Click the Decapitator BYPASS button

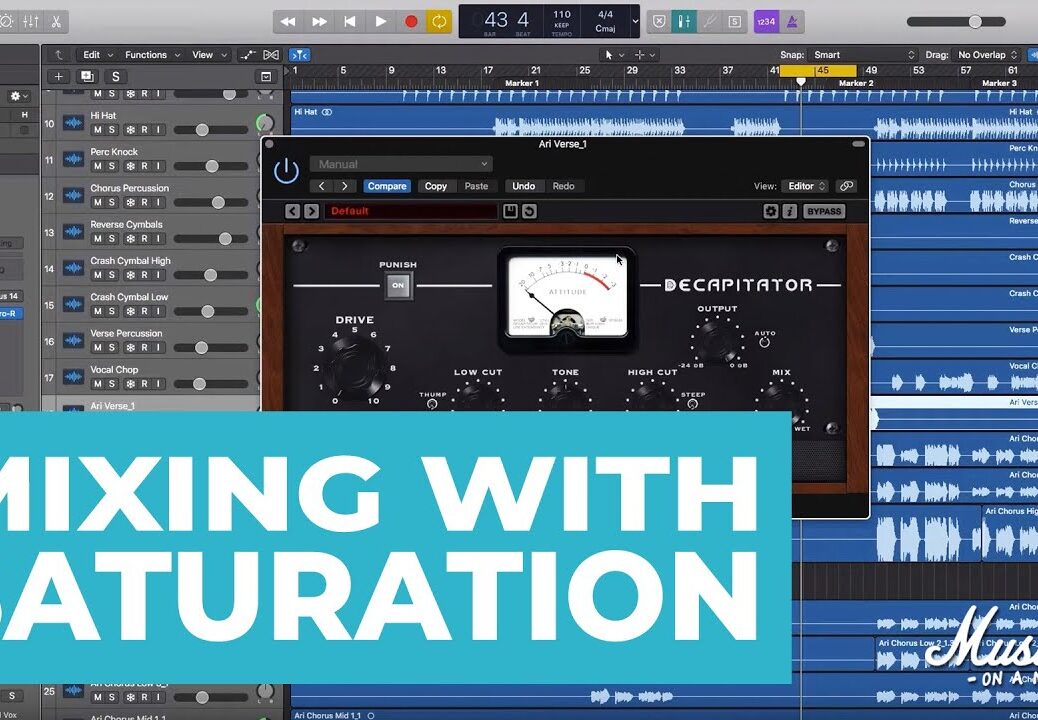[x=824, y=211]
